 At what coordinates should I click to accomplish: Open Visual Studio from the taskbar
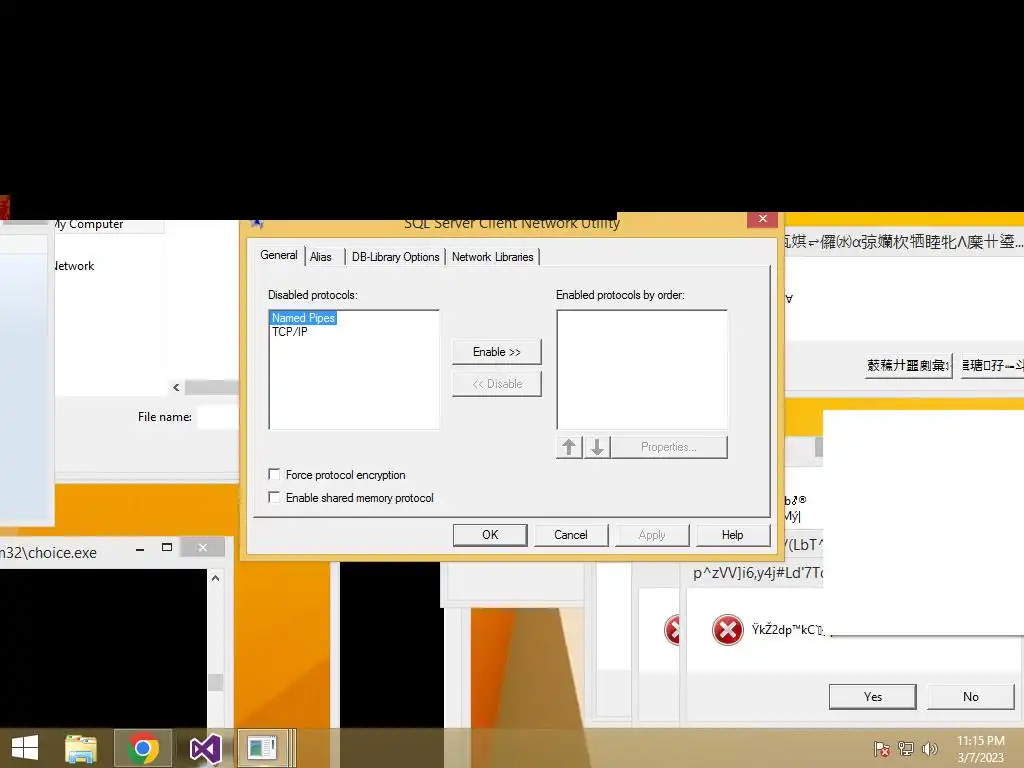point(205,748)
